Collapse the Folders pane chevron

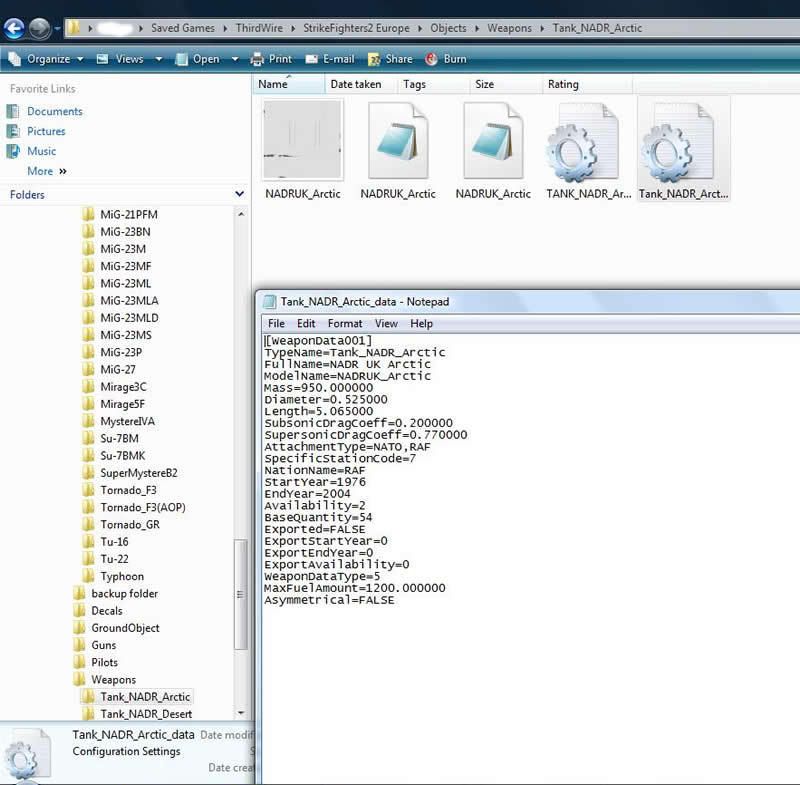[x=239, y=194]
